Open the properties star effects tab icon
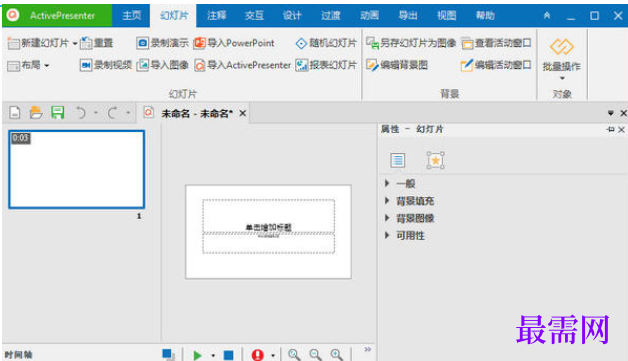This screenshot has height=361, width=628. 435,160
